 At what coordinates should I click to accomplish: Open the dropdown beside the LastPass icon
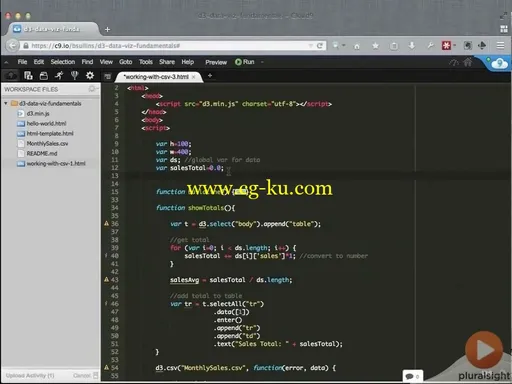click(454, 45)
